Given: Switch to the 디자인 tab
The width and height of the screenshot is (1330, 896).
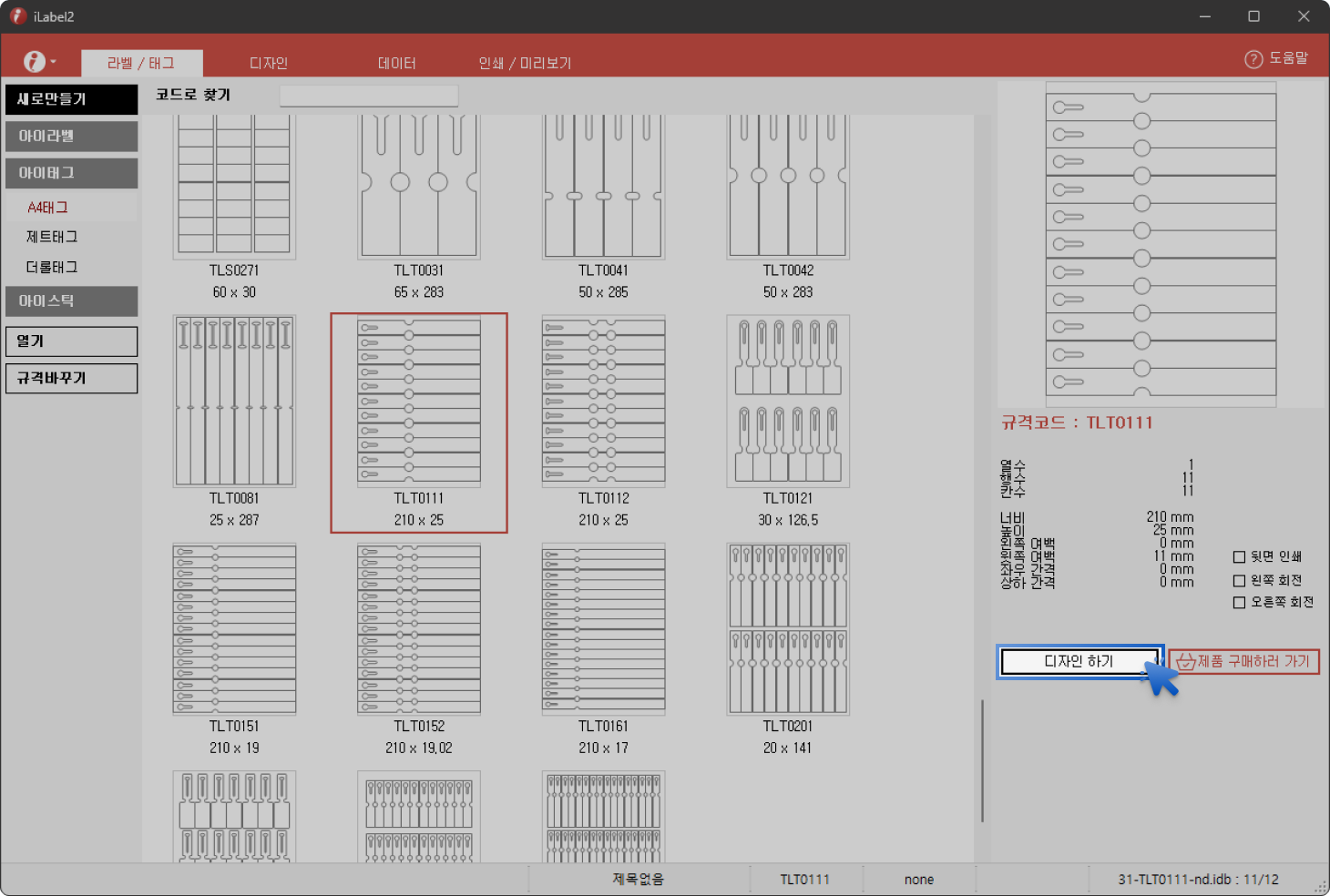Looking at the screenshot, I should click(x=269, y=63).
